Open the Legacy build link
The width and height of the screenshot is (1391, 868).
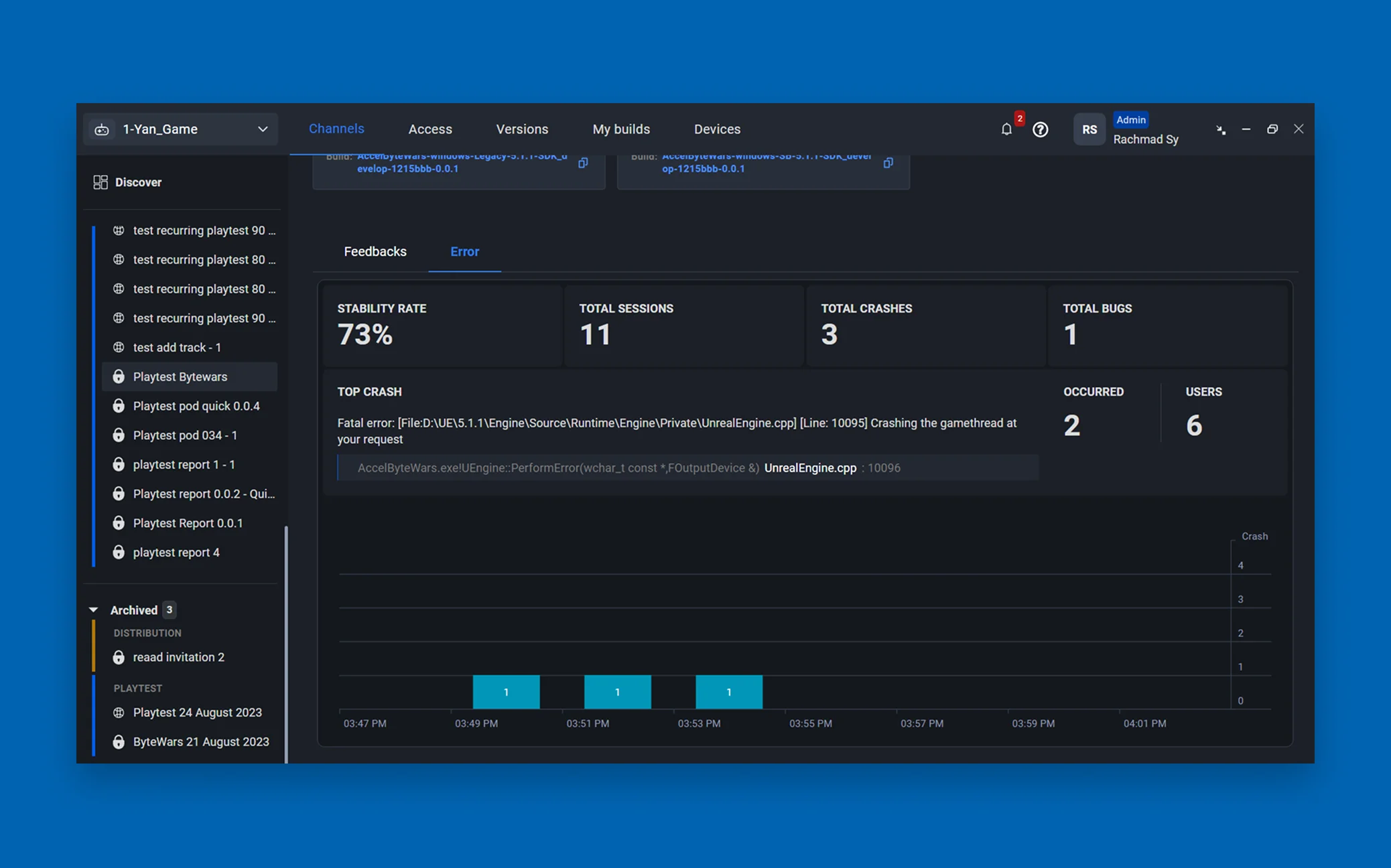(x=462, y=162)
